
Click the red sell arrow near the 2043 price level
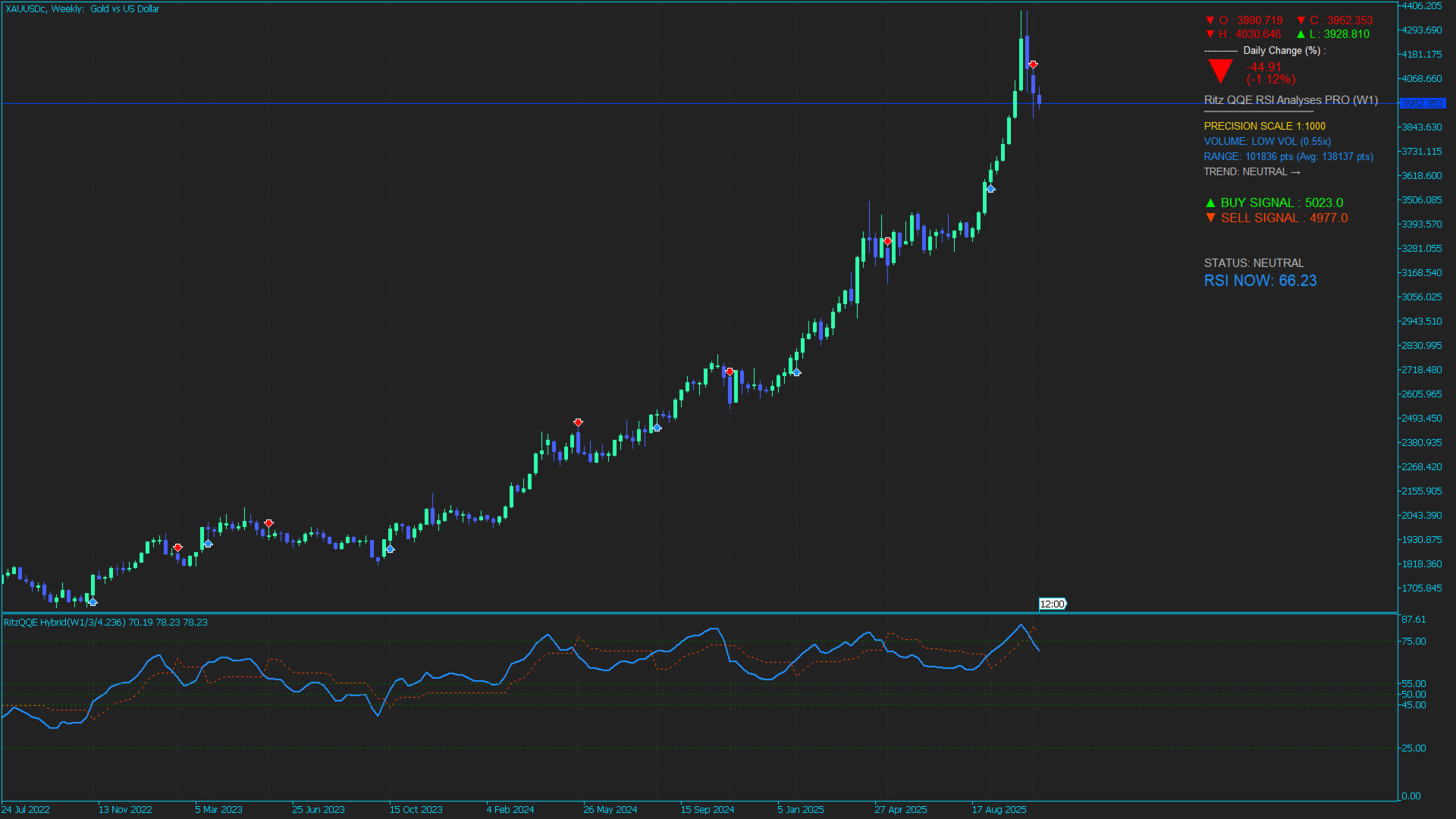(x=268, y=523)
